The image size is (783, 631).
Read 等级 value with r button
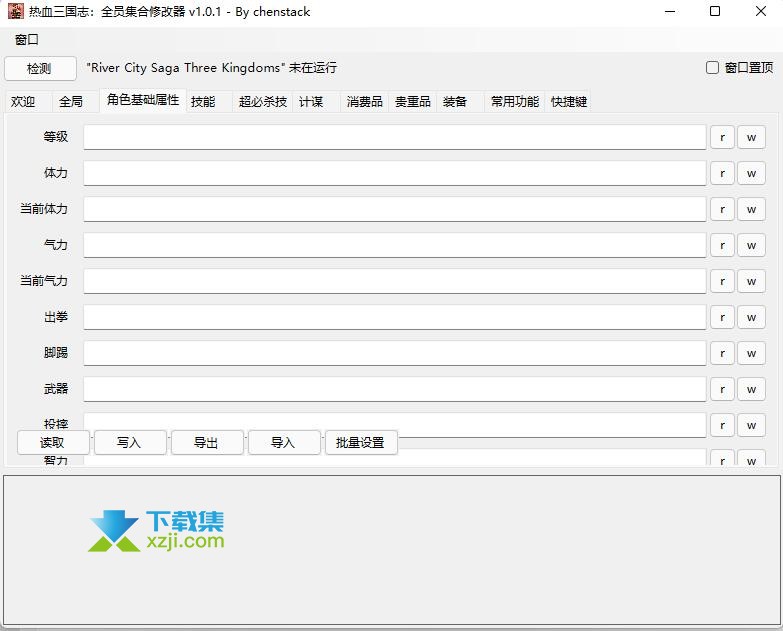(x=722, y=137)
